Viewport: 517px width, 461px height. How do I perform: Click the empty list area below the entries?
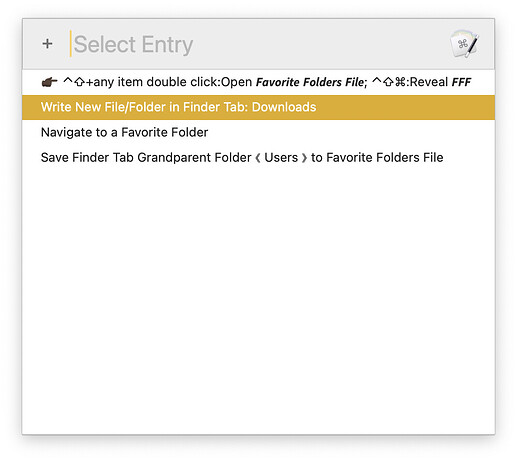click(x=258, y=300)
